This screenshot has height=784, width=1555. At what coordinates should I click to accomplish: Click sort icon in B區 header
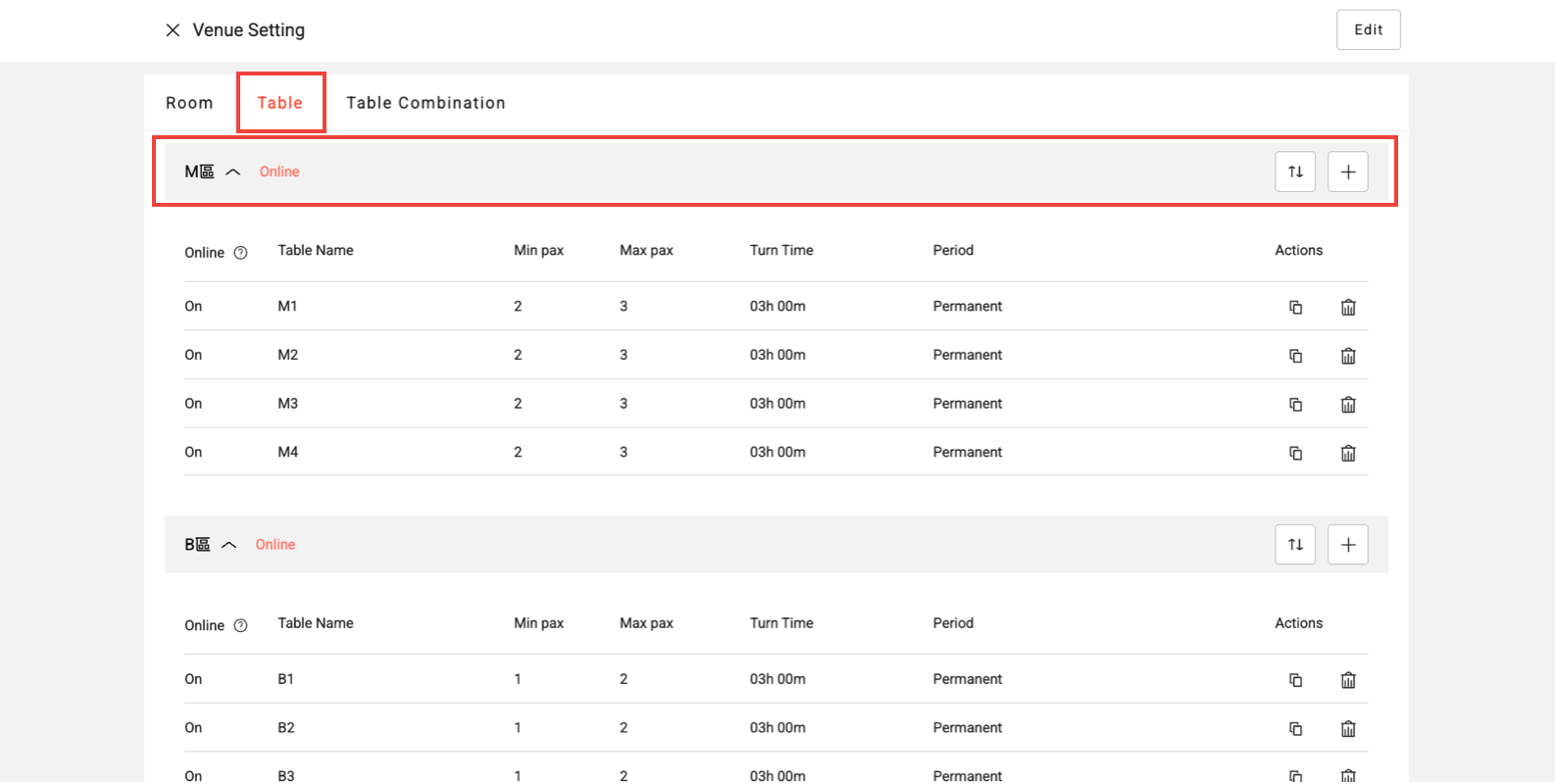point(1295,544)
